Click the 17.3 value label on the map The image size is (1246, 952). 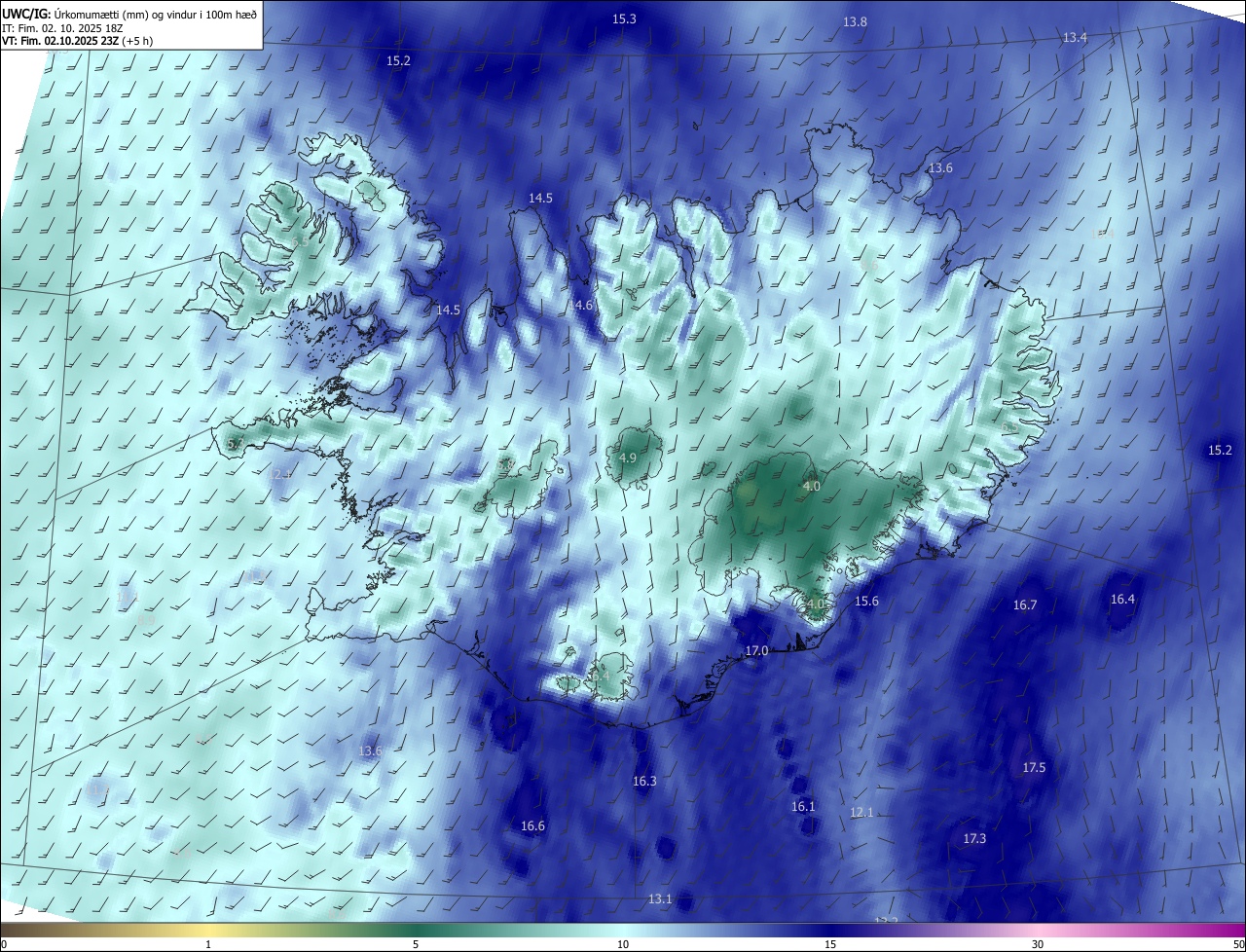[x=974, y=838]
